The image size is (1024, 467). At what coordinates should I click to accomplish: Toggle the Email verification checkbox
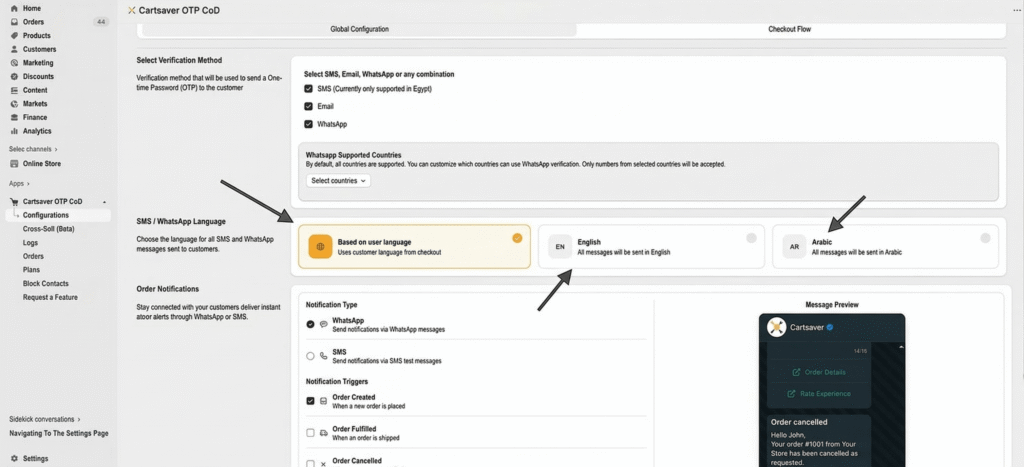(309, 106)
